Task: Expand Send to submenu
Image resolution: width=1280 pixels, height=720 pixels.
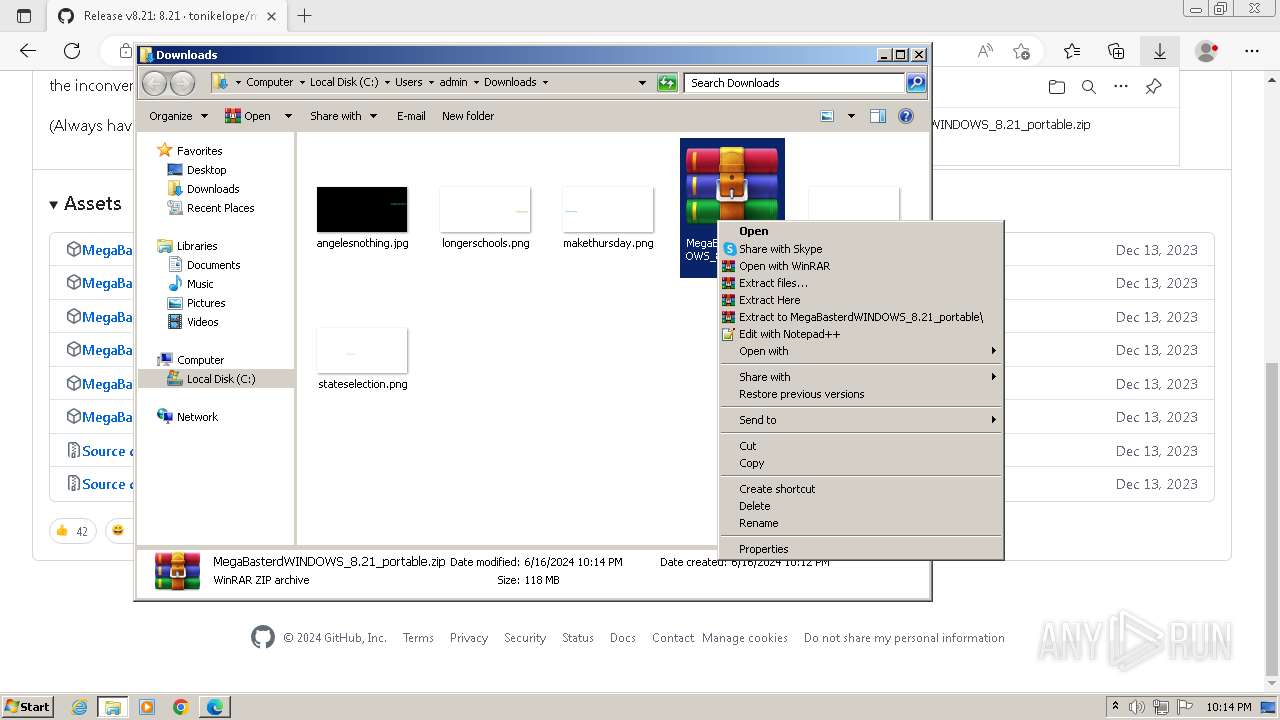Action: point(861,420)
